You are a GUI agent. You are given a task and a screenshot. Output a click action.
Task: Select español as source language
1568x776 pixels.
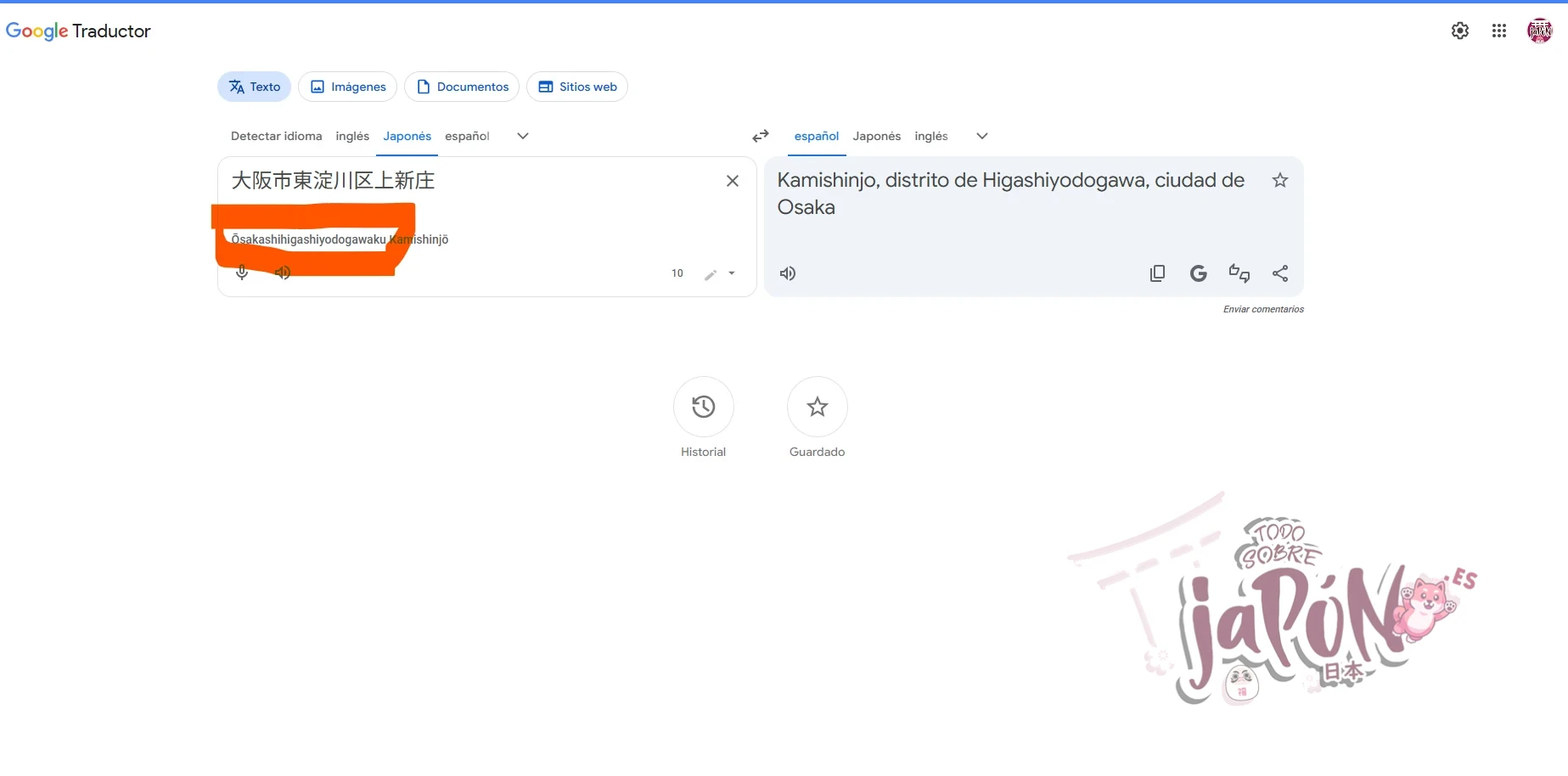tap(467, 136)
